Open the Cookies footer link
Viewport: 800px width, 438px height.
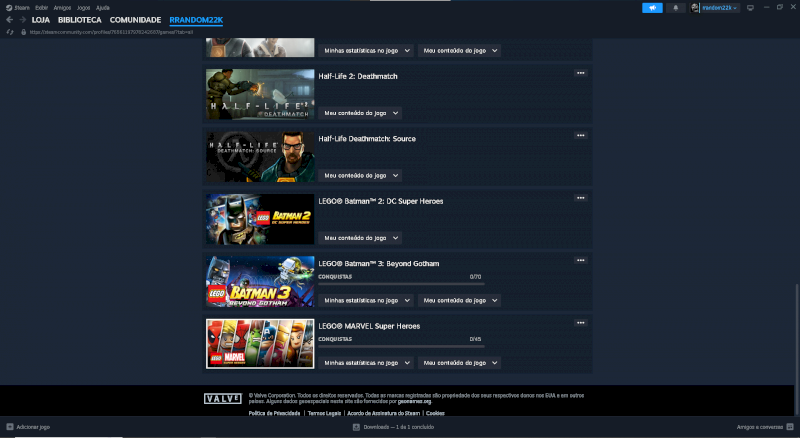(x=435, y=413)
